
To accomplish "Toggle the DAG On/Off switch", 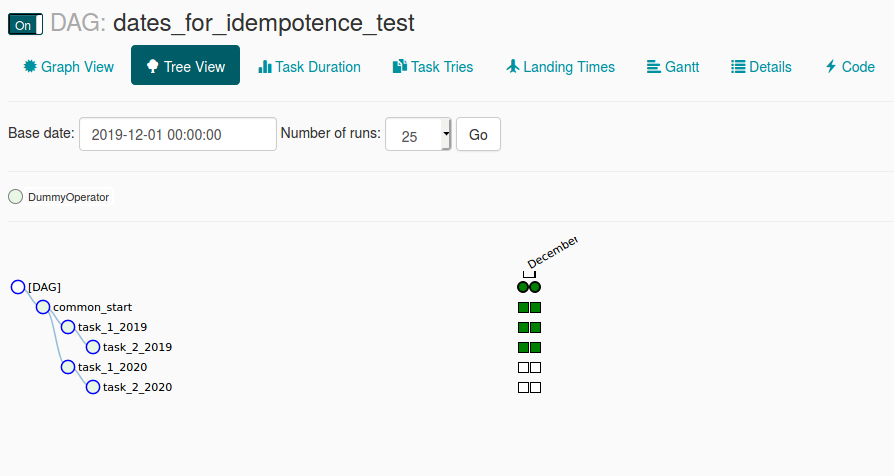I will click(x=25, y=25).
